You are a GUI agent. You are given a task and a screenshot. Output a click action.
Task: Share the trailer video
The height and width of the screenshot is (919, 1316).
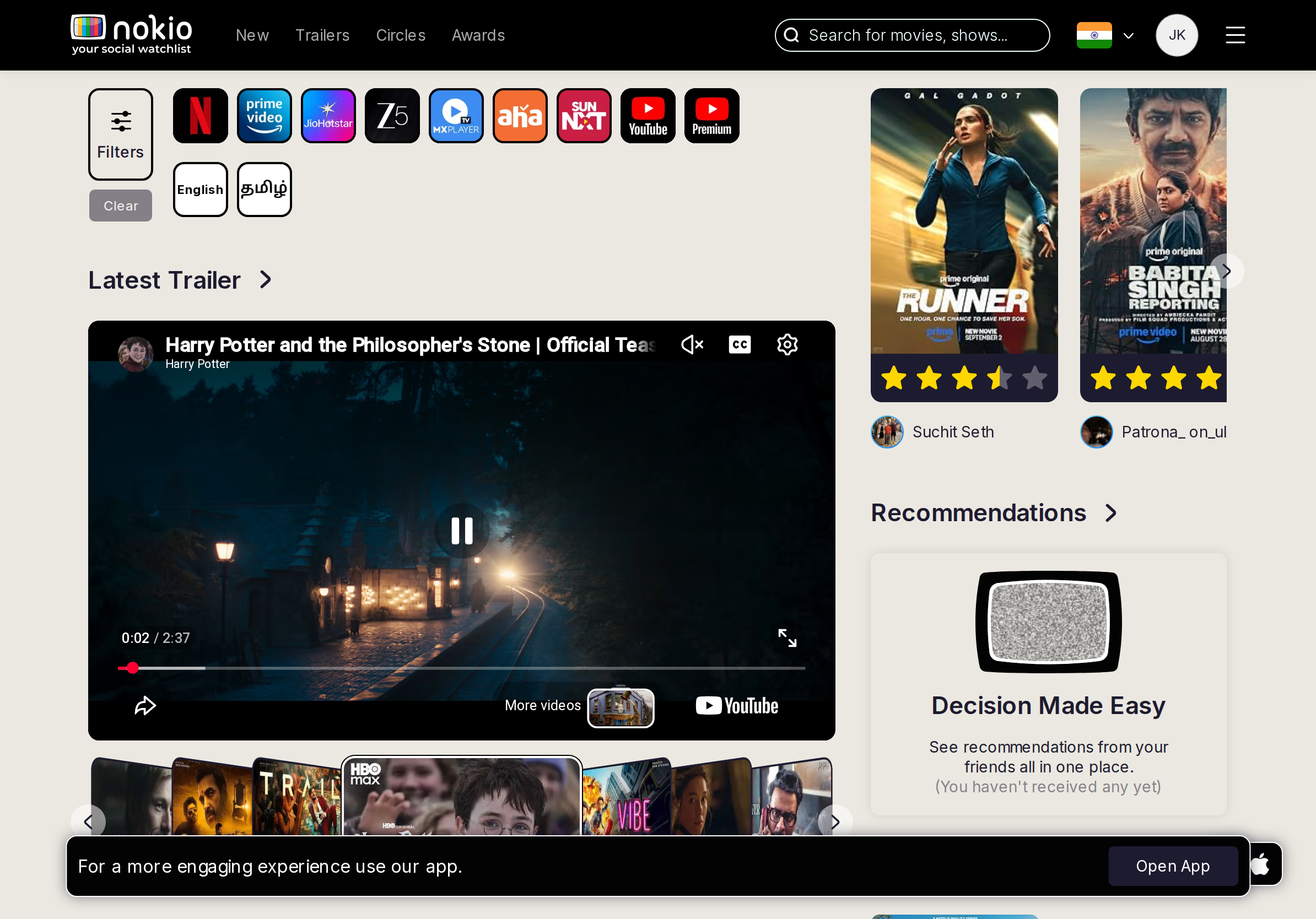[x=145, y=705]
